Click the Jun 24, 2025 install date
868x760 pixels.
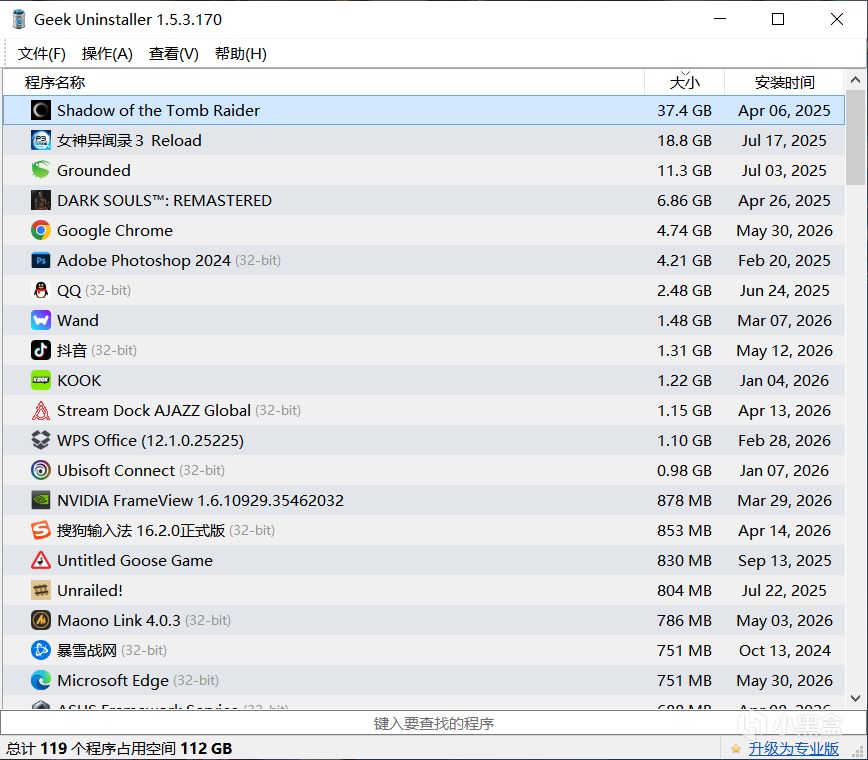(784, 290)
